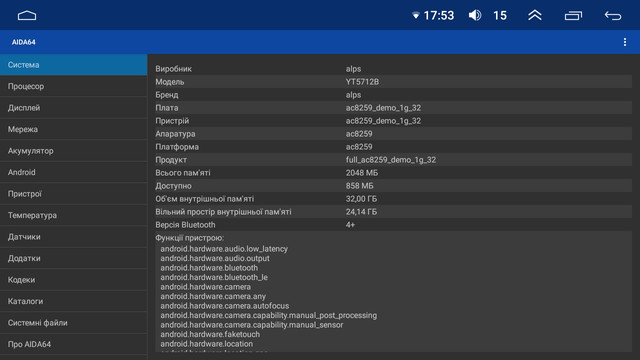Select the Датчики category

pos(73,237)
